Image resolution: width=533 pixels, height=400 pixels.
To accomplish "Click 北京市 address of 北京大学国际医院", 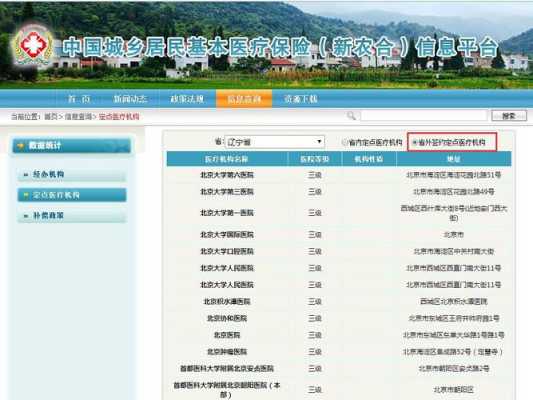I will click(x=453, y=234).
